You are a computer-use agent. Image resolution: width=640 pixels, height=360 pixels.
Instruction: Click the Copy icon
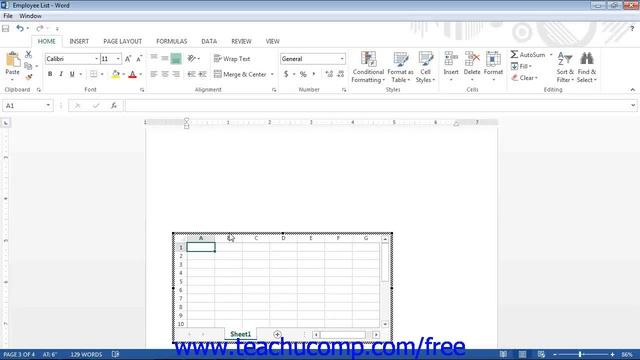pyautogui.click(x=28, y=66)
